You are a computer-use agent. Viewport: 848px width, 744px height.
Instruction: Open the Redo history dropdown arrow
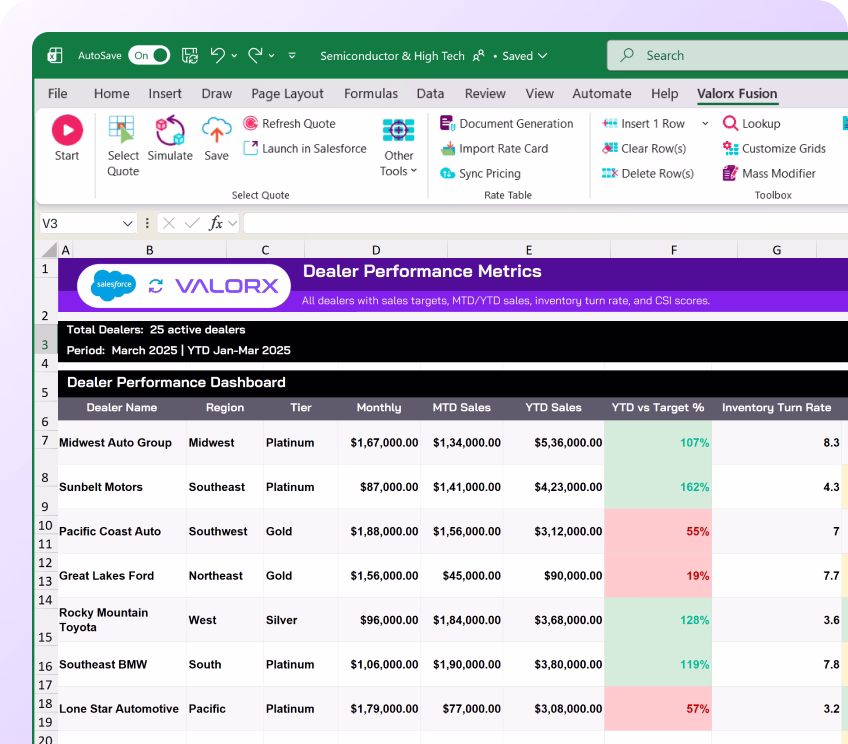point(271,56)
